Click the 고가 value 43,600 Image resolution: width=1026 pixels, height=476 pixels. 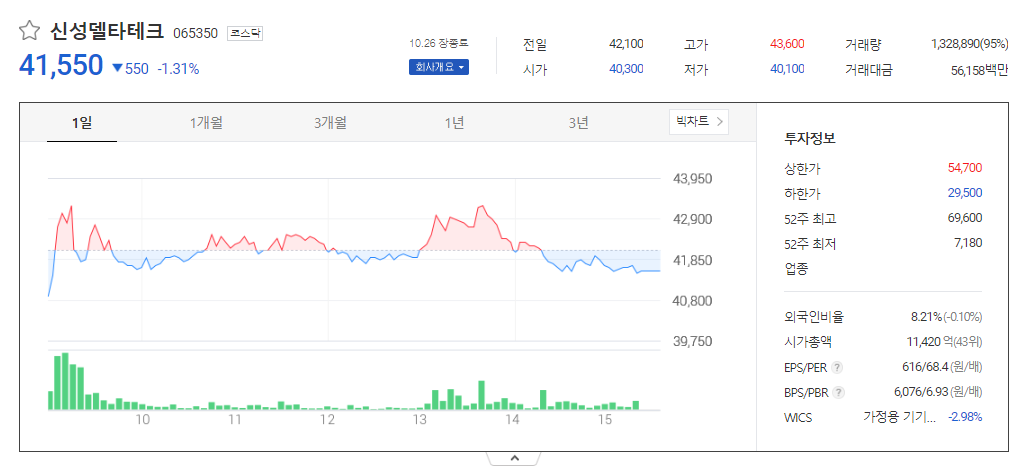[787, 44]
